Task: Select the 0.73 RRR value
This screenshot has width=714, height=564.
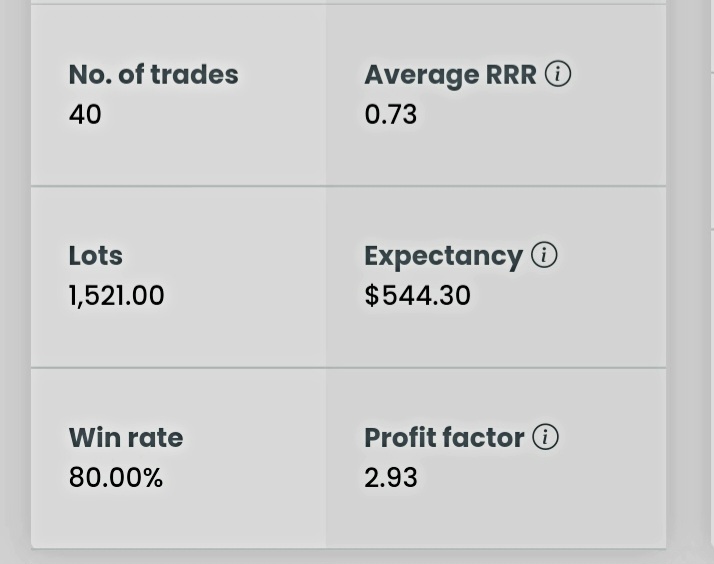Action: coord(390,115)
